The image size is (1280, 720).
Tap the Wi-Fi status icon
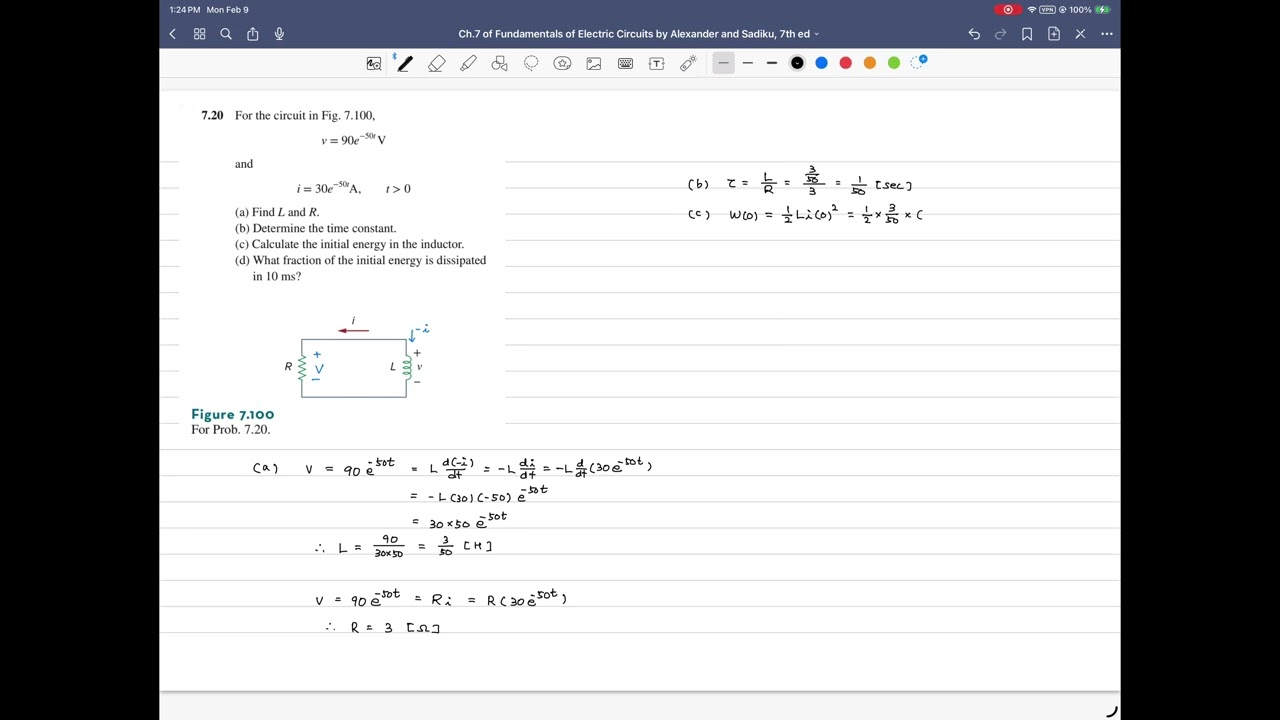(1032, 10)
